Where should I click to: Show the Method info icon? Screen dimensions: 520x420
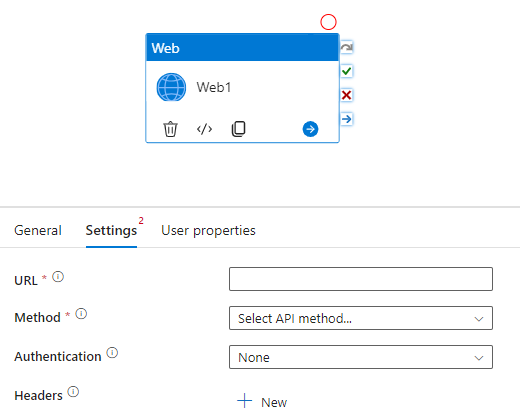pos(81,314)
